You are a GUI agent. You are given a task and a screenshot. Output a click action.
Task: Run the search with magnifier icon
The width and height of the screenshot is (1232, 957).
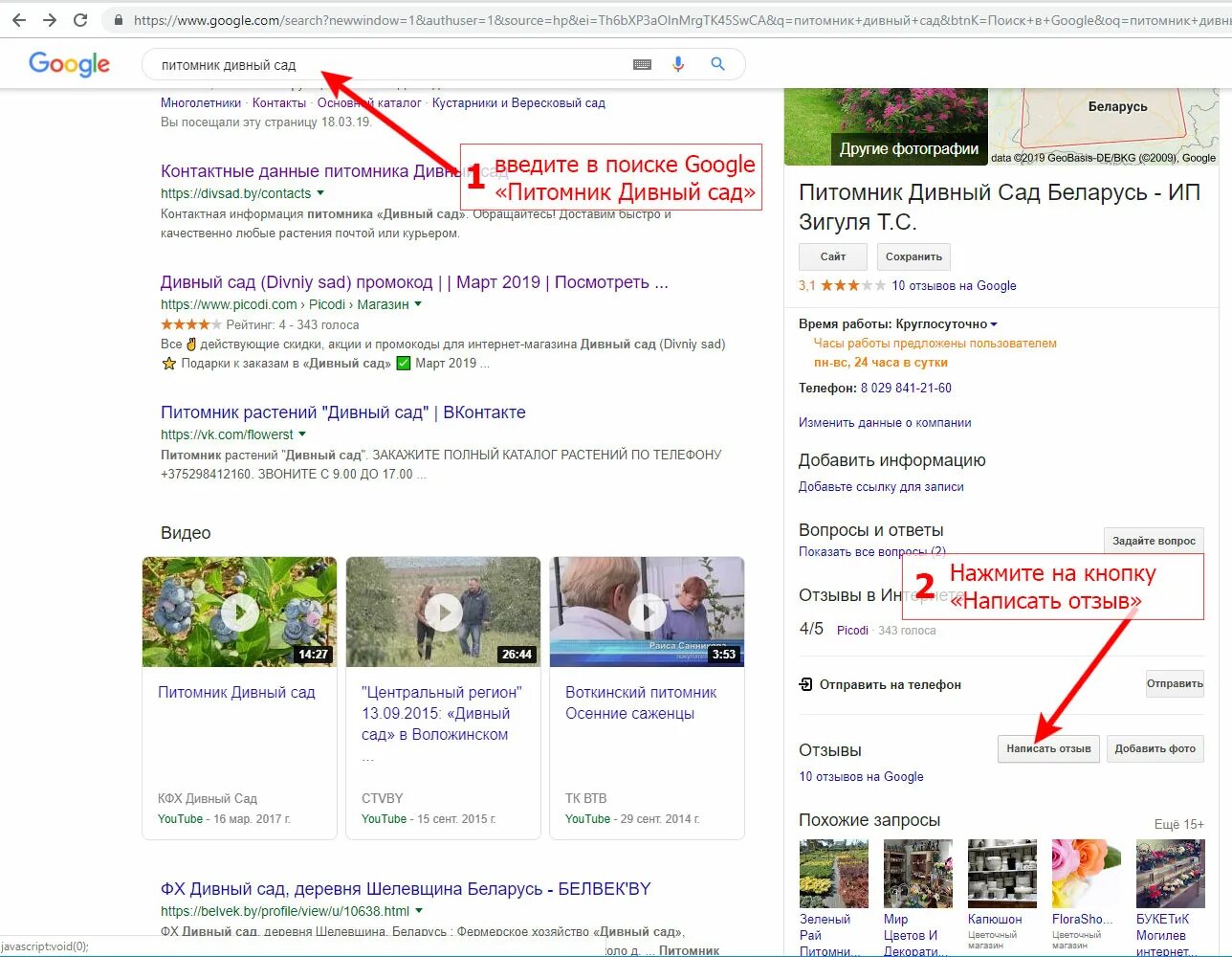717,64
